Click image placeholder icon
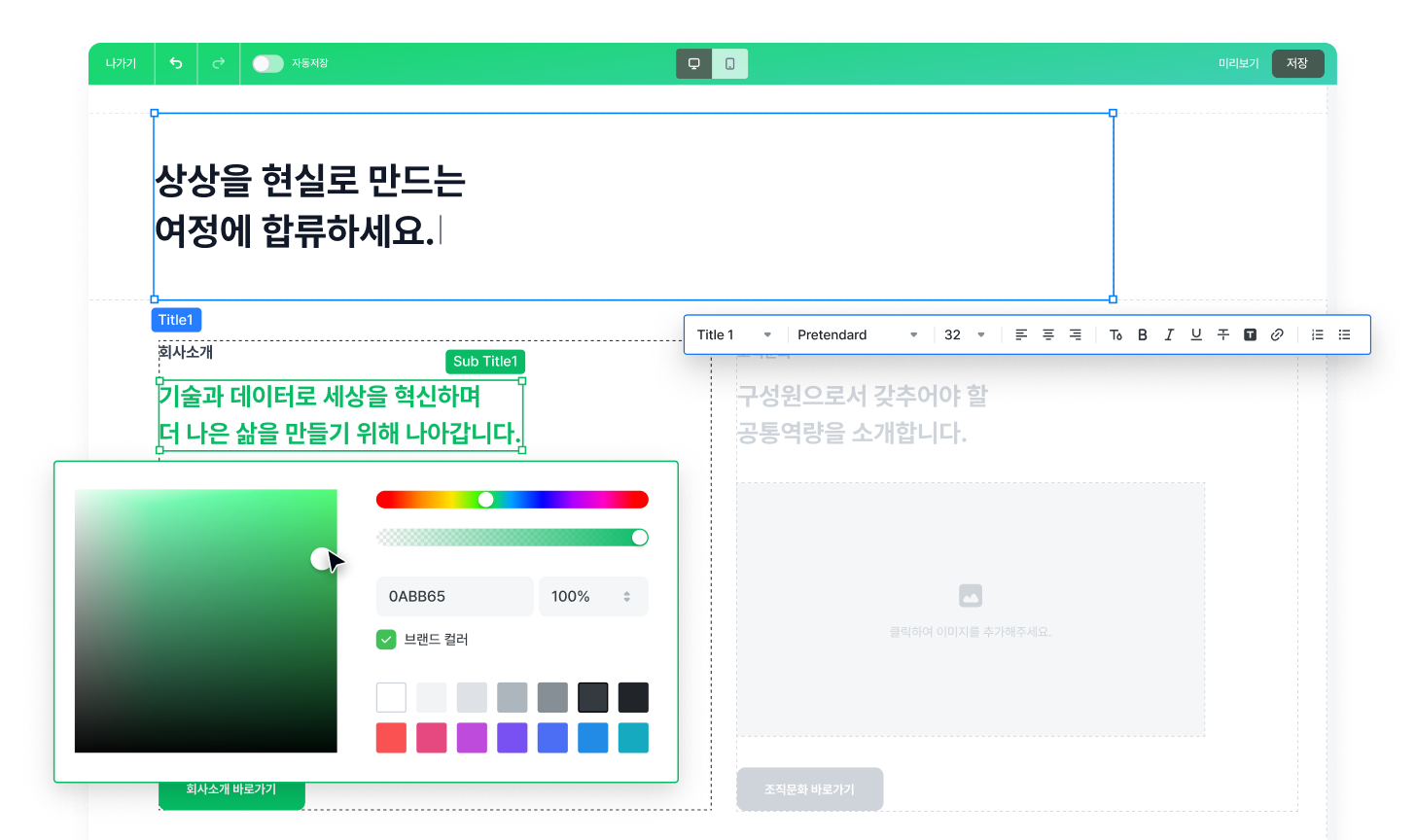 tap(971, 596)
